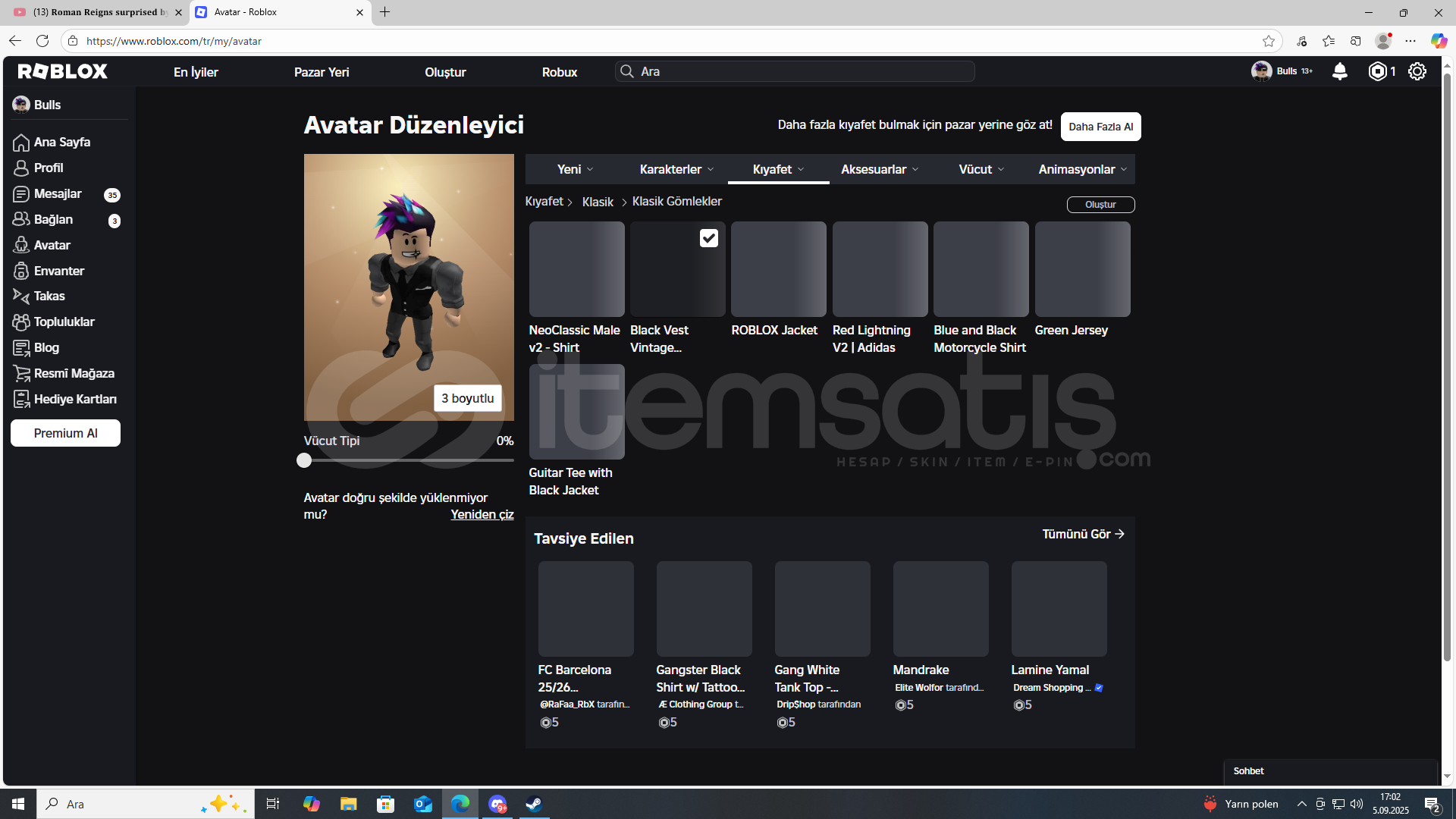The width and height of the screenshot is (1456, 819).
Task: Reload the page with refresh icon
Action: 42,41
